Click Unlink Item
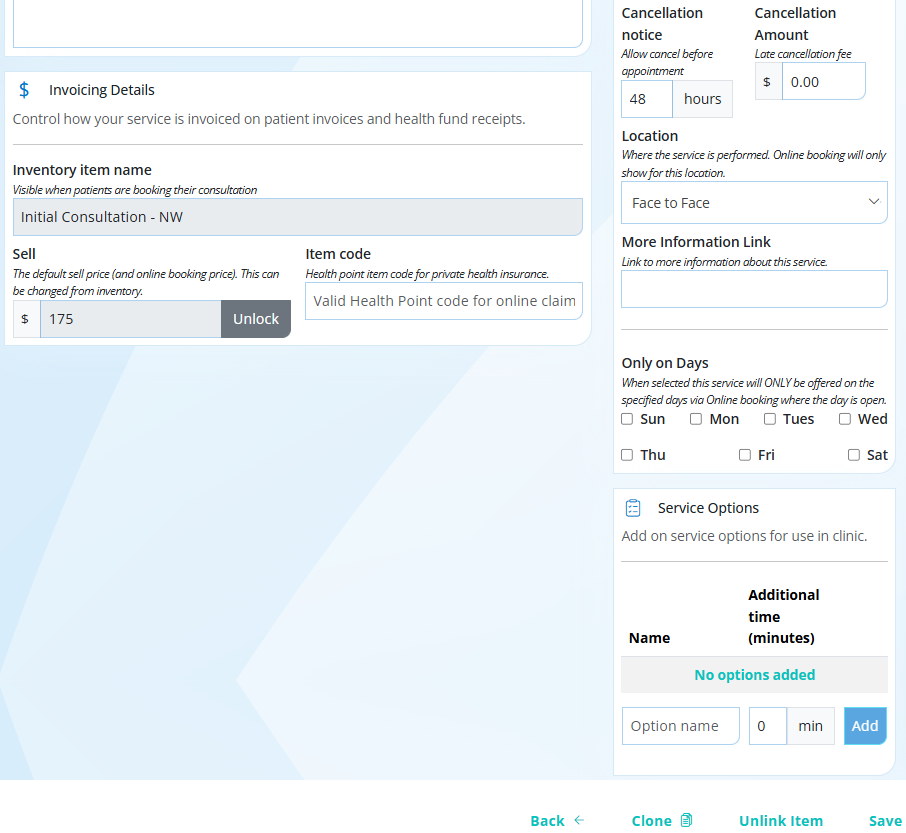The height and width of the screenshot is (833, 906). pos(781,820)
